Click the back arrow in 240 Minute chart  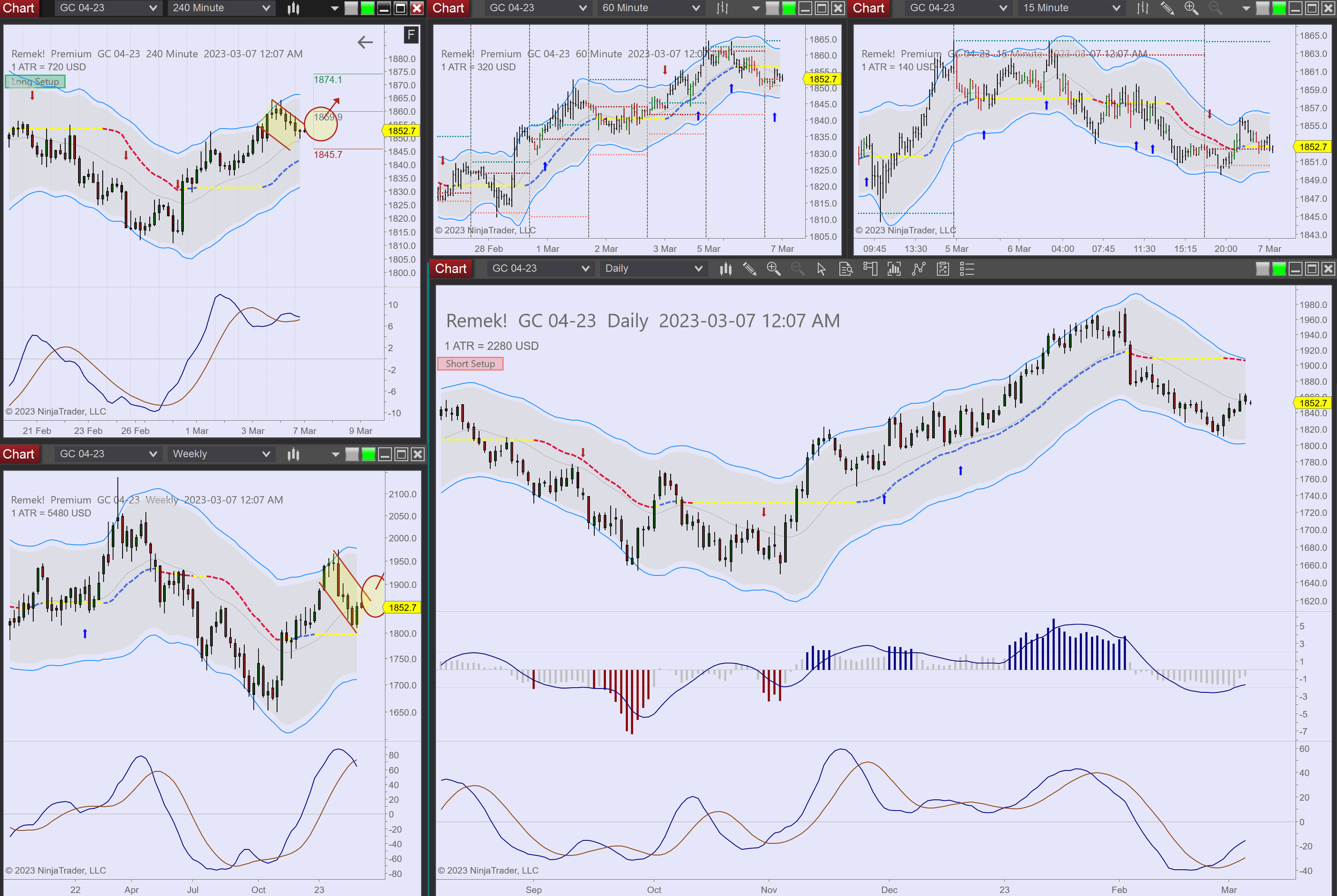pos(365,42)
